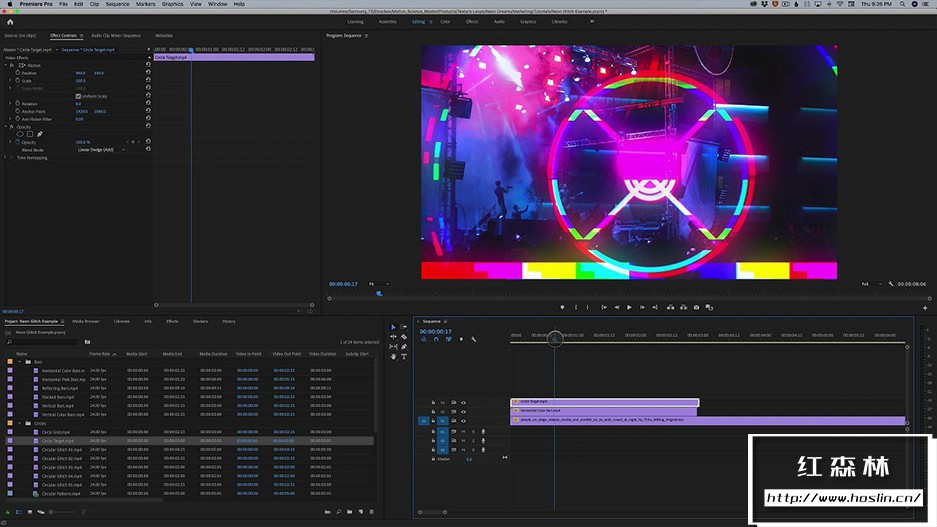
Task: Click the pen mask tool under Opacity
Action: (x=39, y=134)
